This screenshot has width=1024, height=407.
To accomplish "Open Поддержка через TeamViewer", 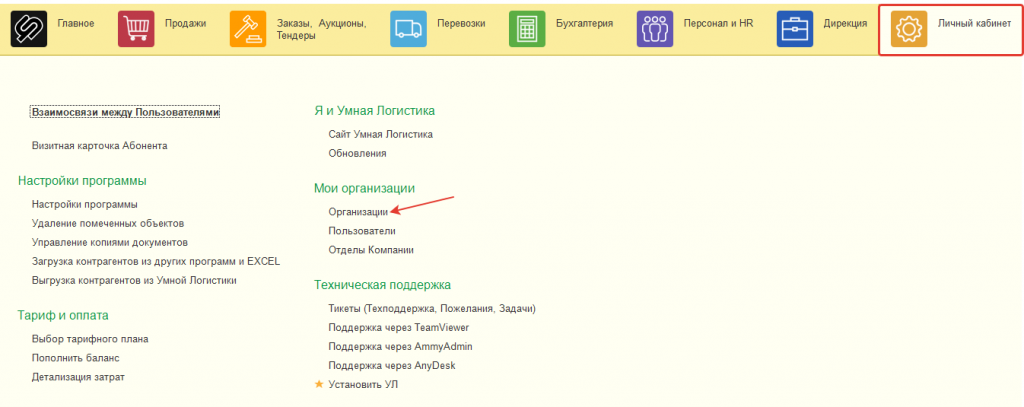I will 399,327.
